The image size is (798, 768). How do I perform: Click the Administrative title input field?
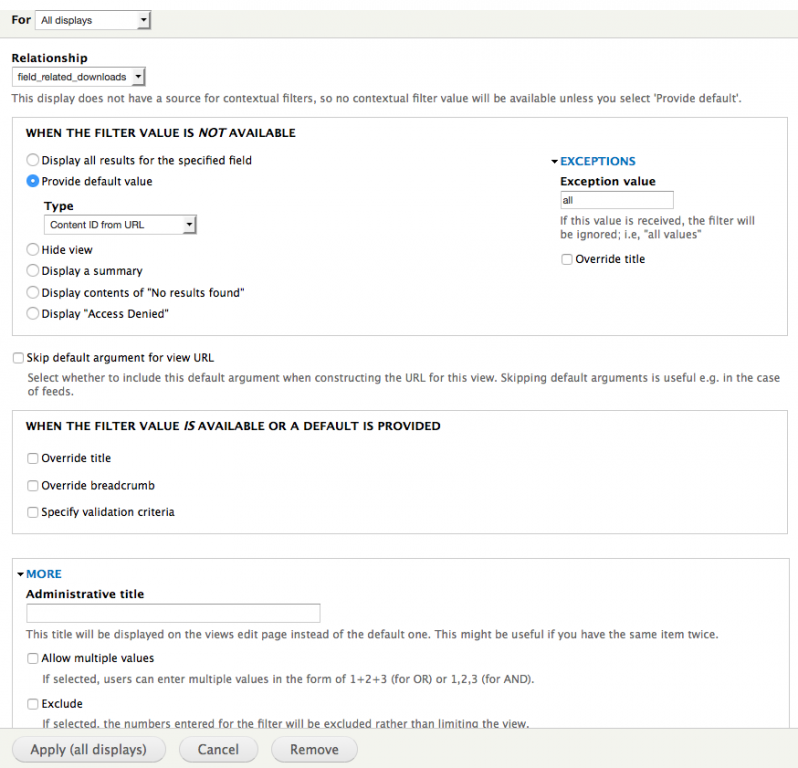point(173,613)
